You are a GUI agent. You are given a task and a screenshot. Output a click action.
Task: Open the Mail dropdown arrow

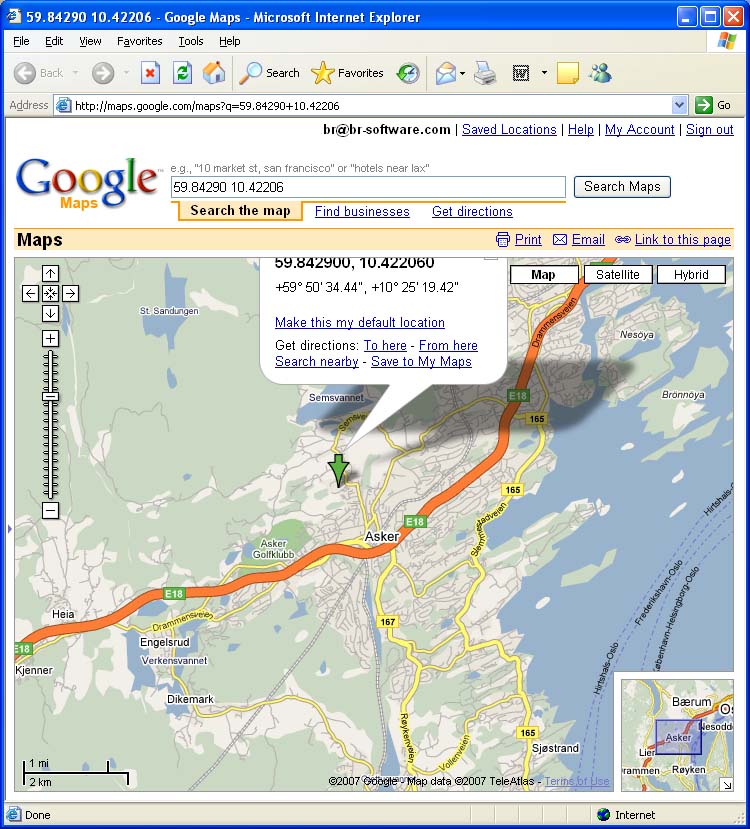pyautogui.click(x=462, y=73)
